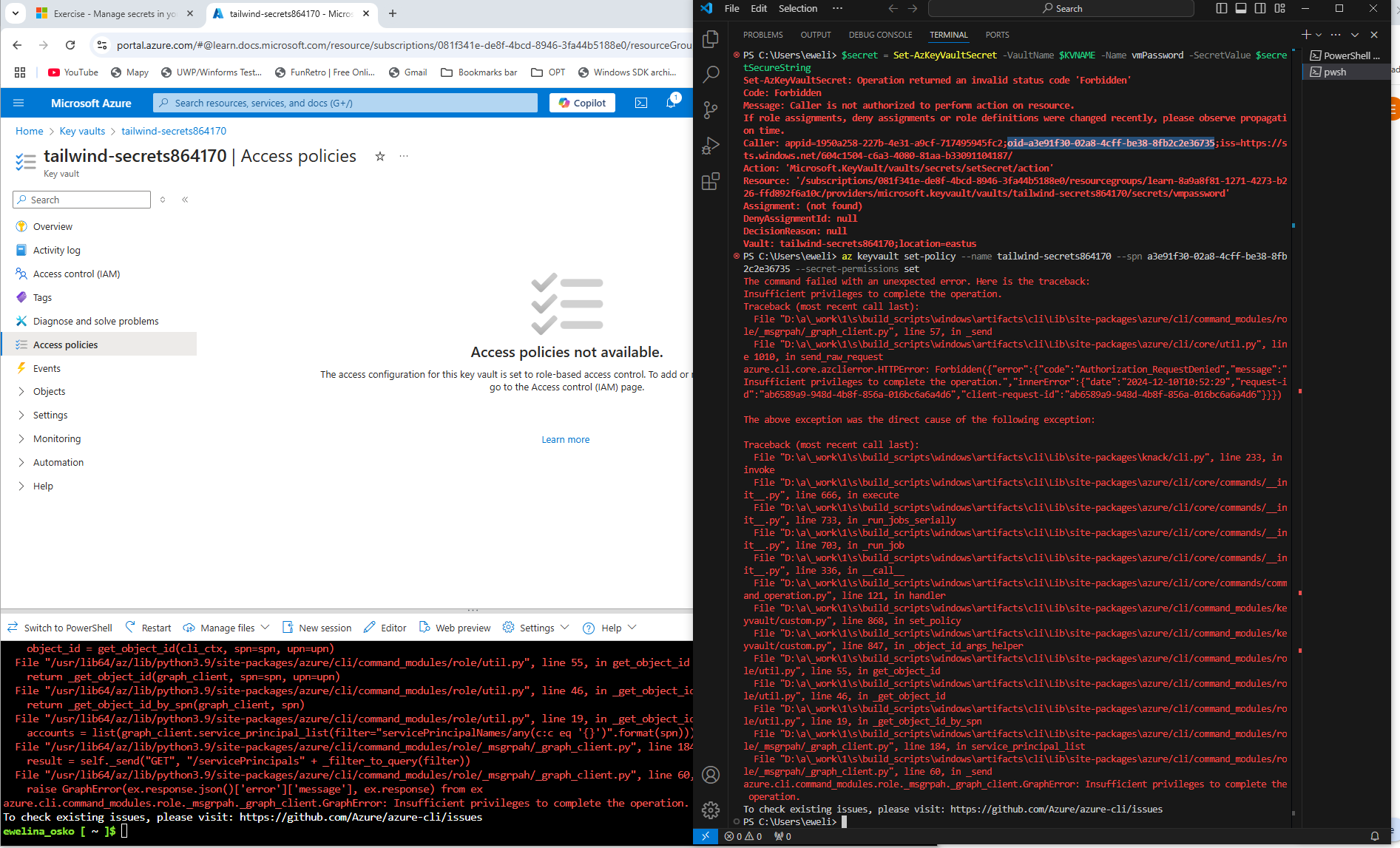The image size is (1400, 848).
Task: Open Chrome tab search dropdown
Action: tap(16, 13)
